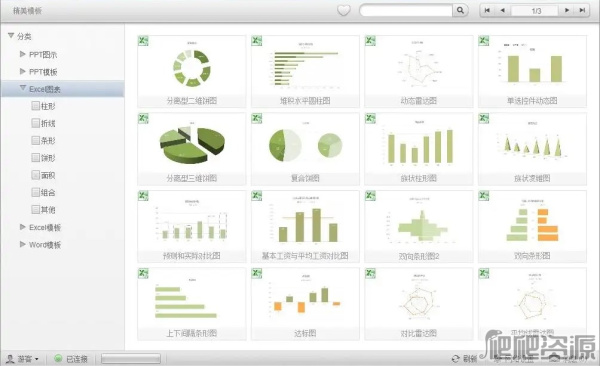Click the 刷新 refresh icon in status bar

pos(455,359)
